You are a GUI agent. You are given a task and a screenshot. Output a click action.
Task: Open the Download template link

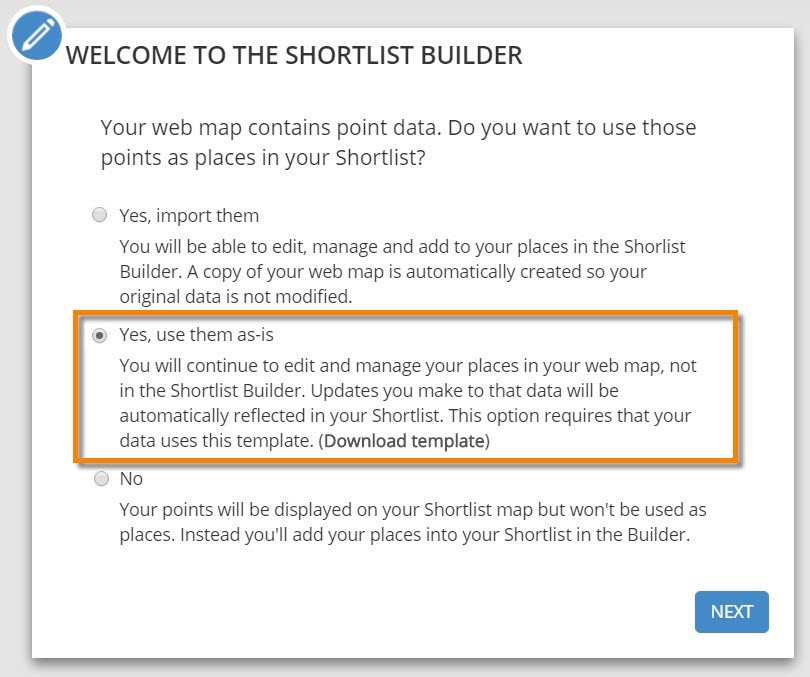(404, 441)
